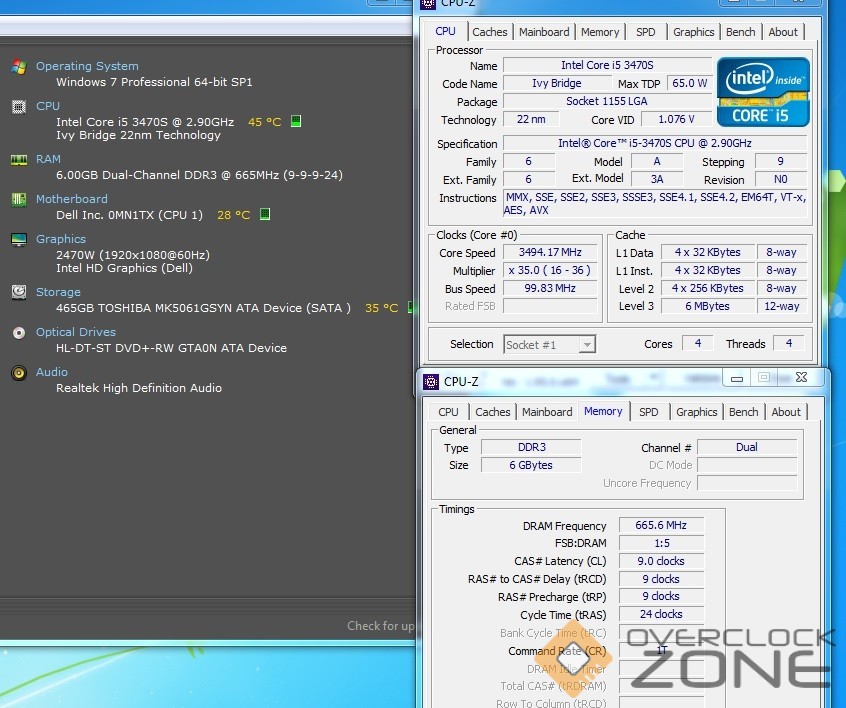Open Graphics tab in the CPU-Z processor window
The height and width of the screenshot is (708, 846).
point(693,32)
